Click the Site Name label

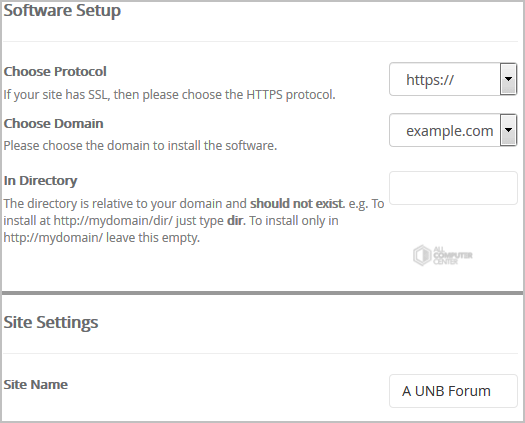35,384
